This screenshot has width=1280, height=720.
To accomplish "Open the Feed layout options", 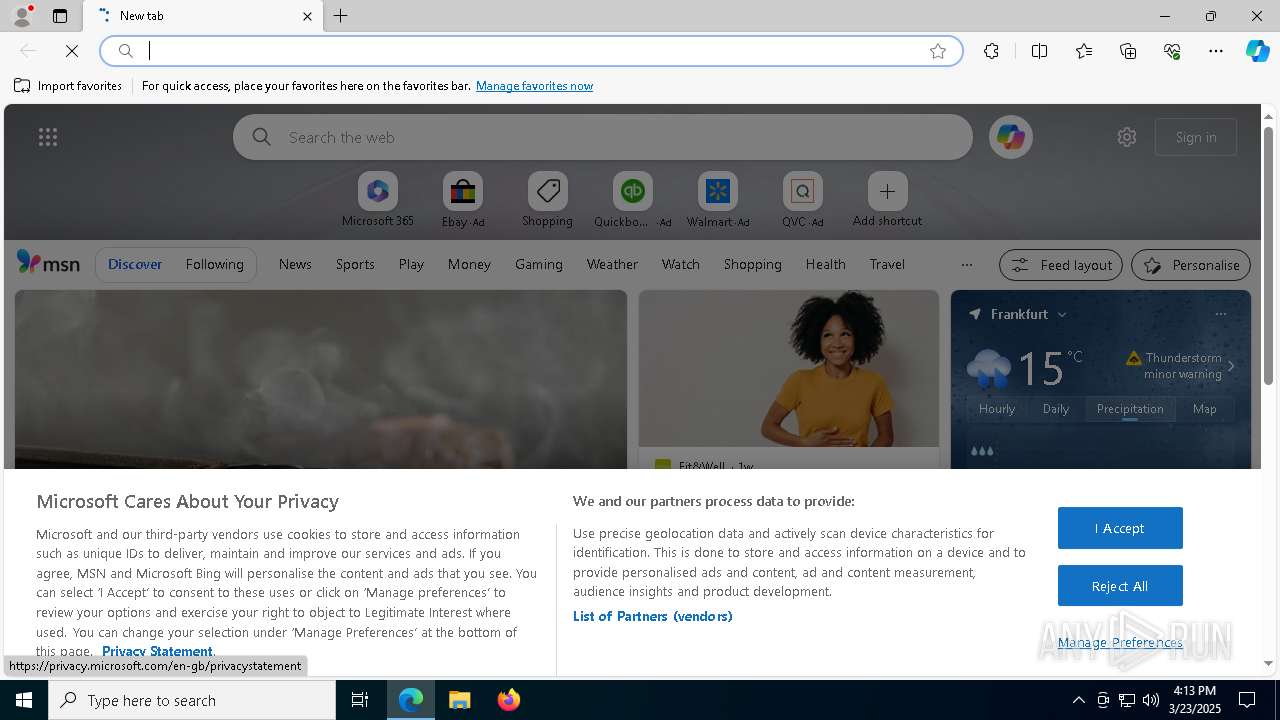I will [1061, 265].
